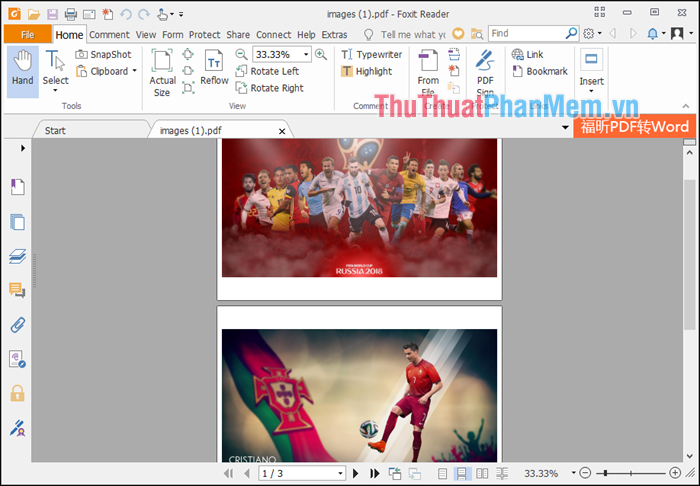700x486 pixels.
Task: Open the Extras ribbon tab
Action: click(x=334, y=35)
